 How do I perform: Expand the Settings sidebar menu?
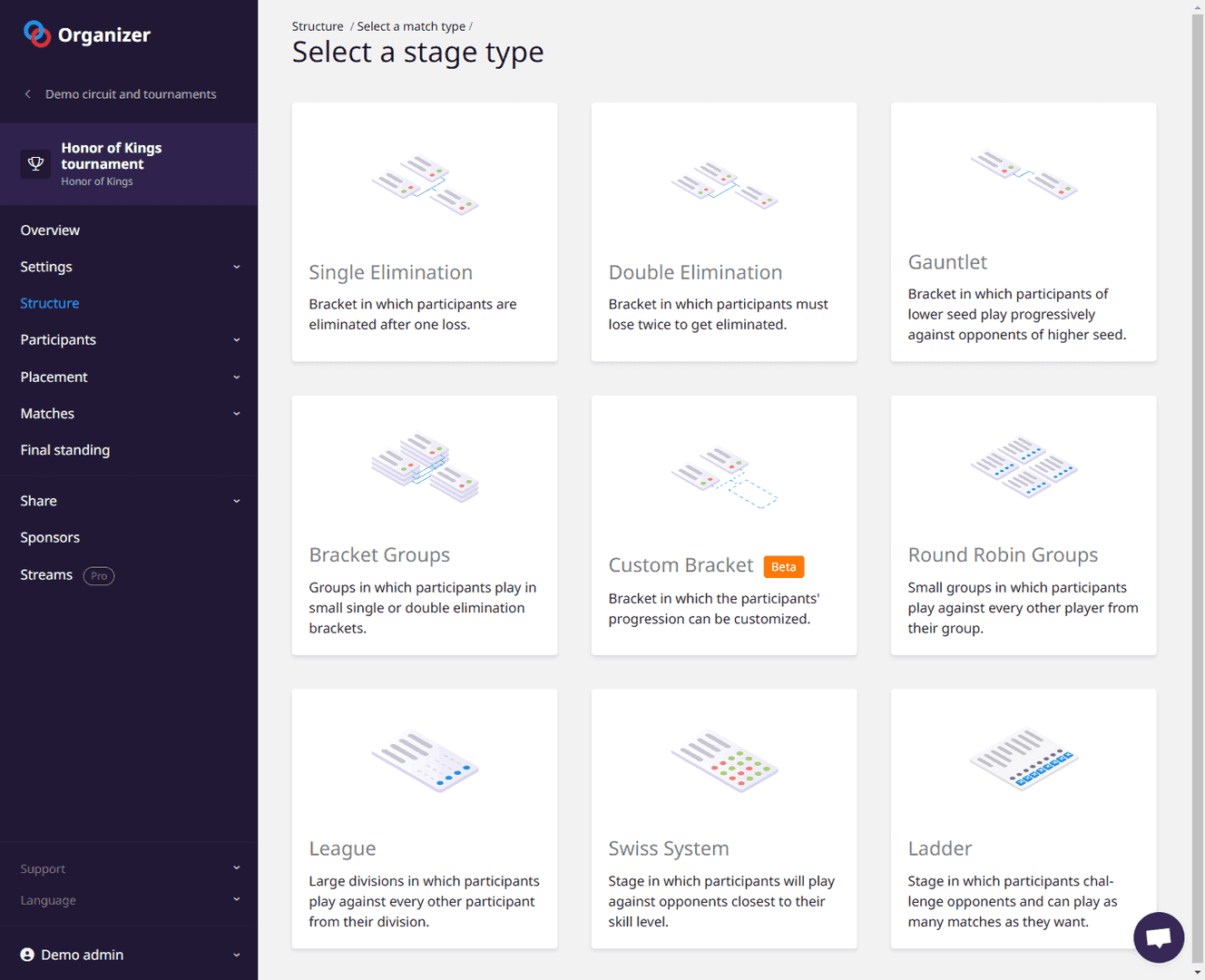(129, 267)
